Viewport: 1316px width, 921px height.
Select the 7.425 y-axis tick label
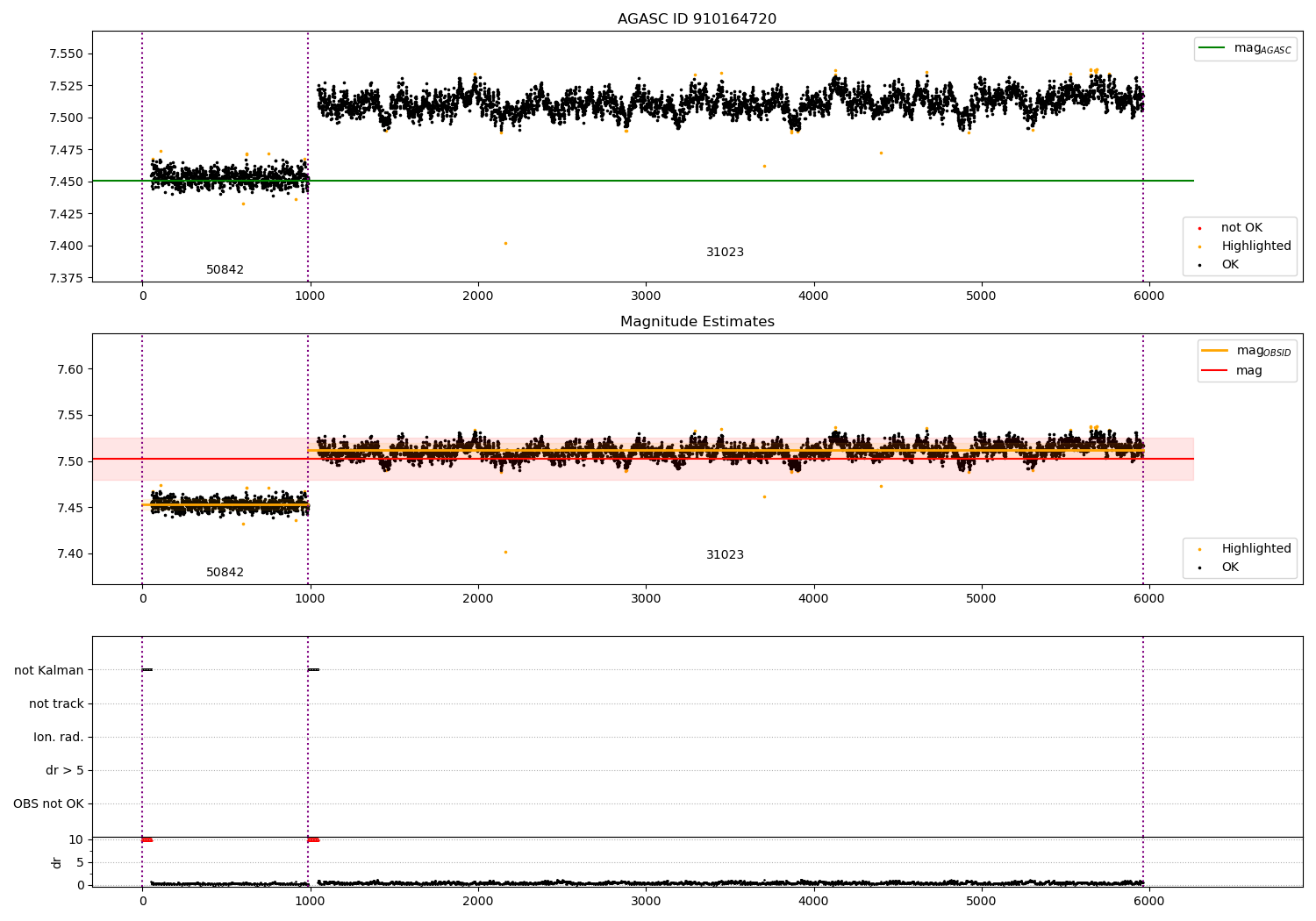point(66,214)
